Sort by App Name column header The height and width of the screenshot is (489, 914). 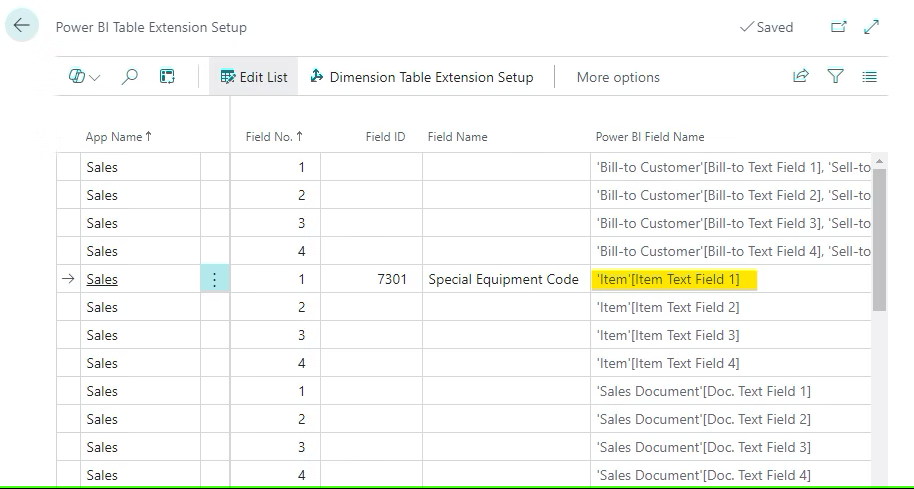click(118, 137)
